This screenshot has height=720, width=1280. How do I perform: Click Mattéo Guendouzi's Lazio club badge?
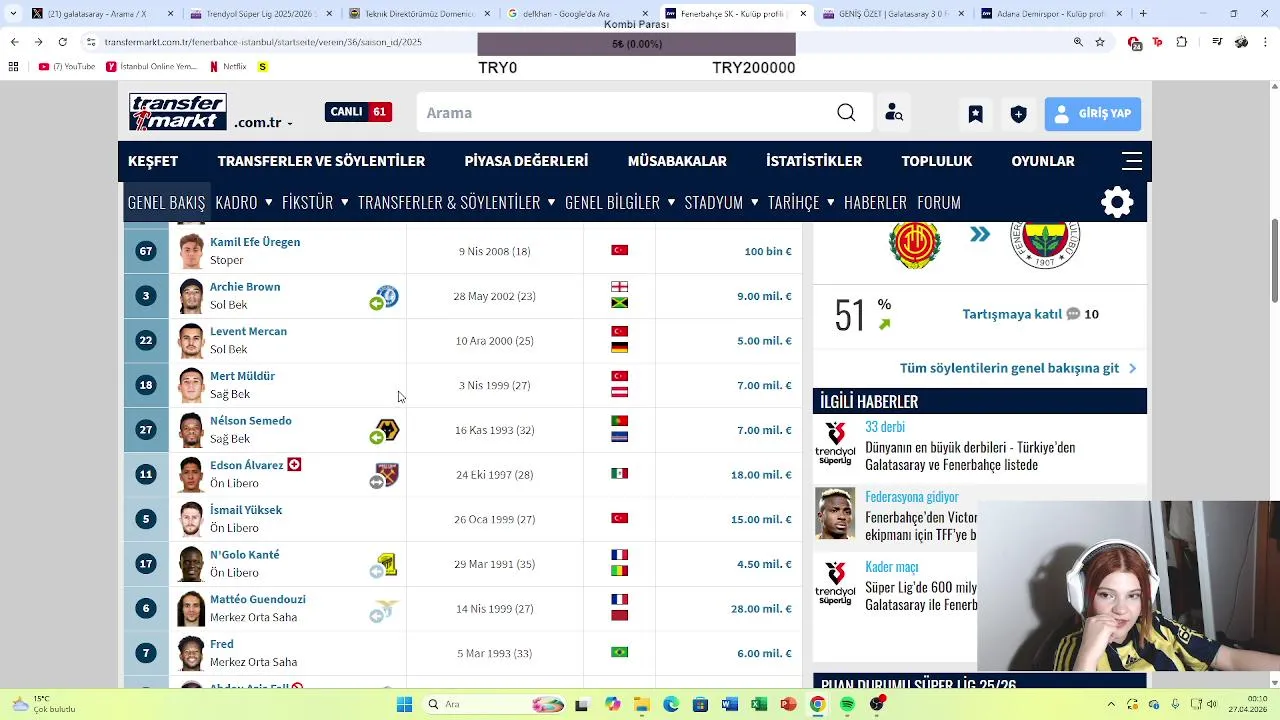pos(386,609)
